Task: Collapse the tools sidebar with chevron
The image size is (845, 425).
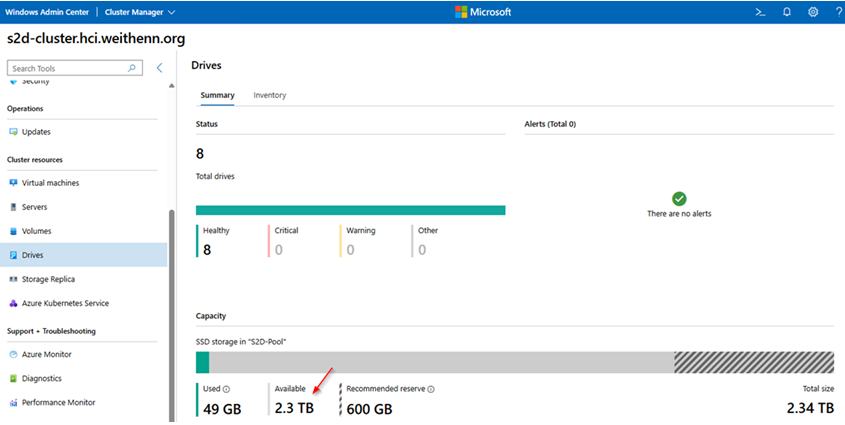Action: point(159,68)
